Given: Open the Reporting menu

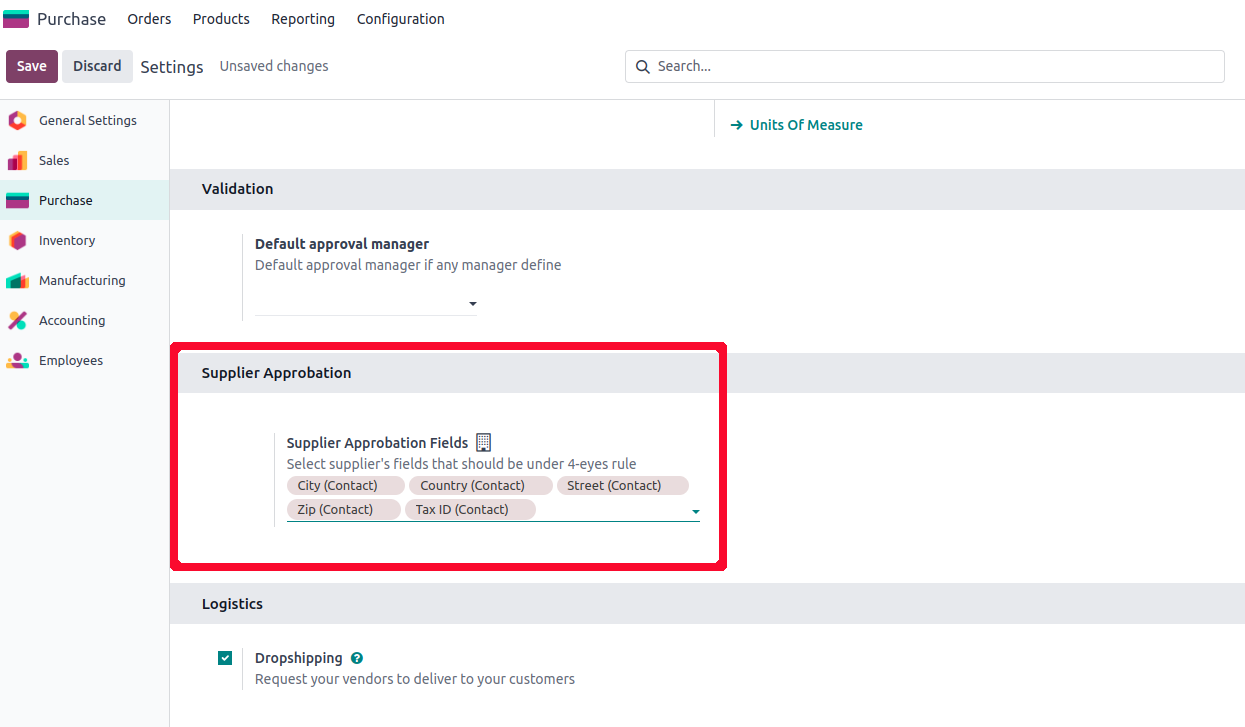Looking at the screenshot, I should tap(303, 19).
